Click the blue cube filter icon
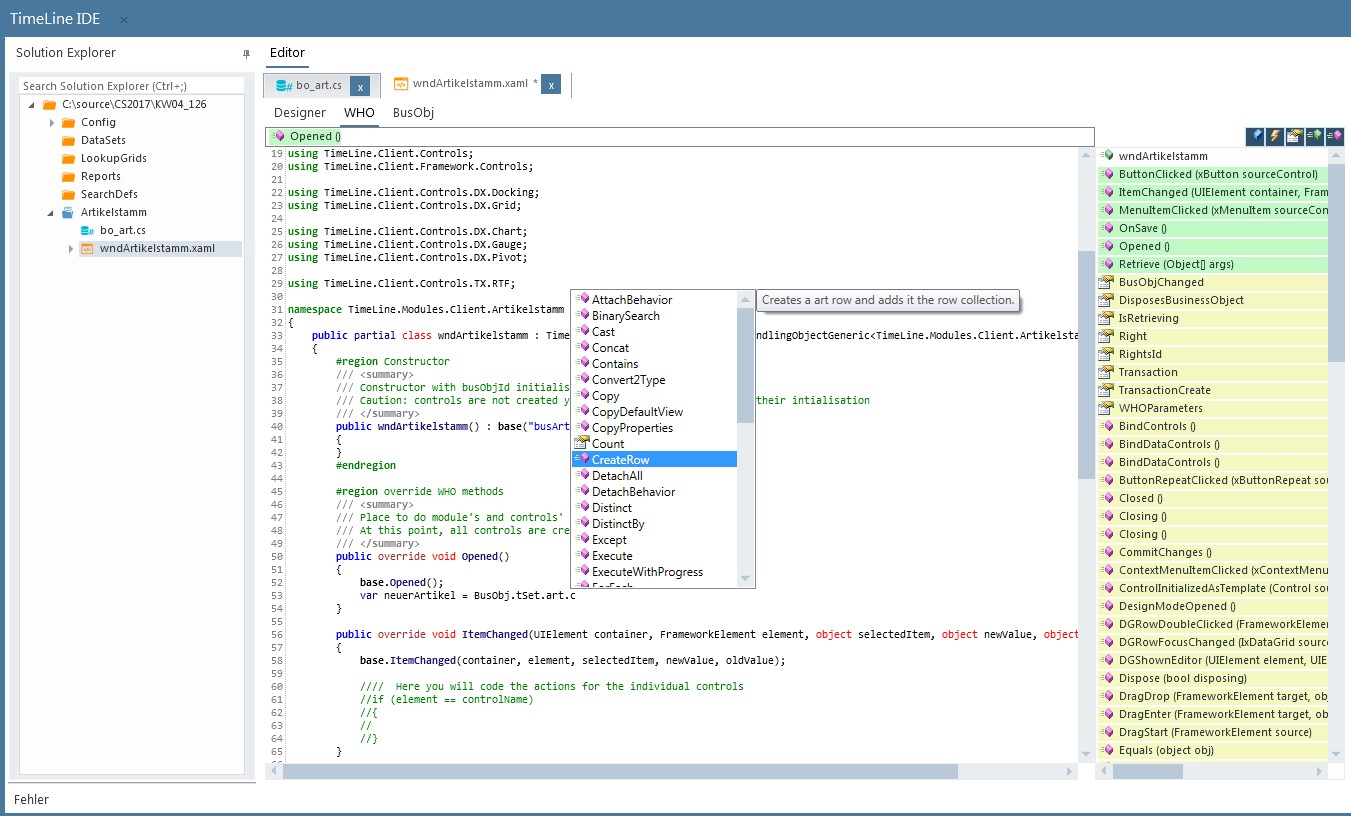This screenshot has height=816, width=1351. [1255, 136]
